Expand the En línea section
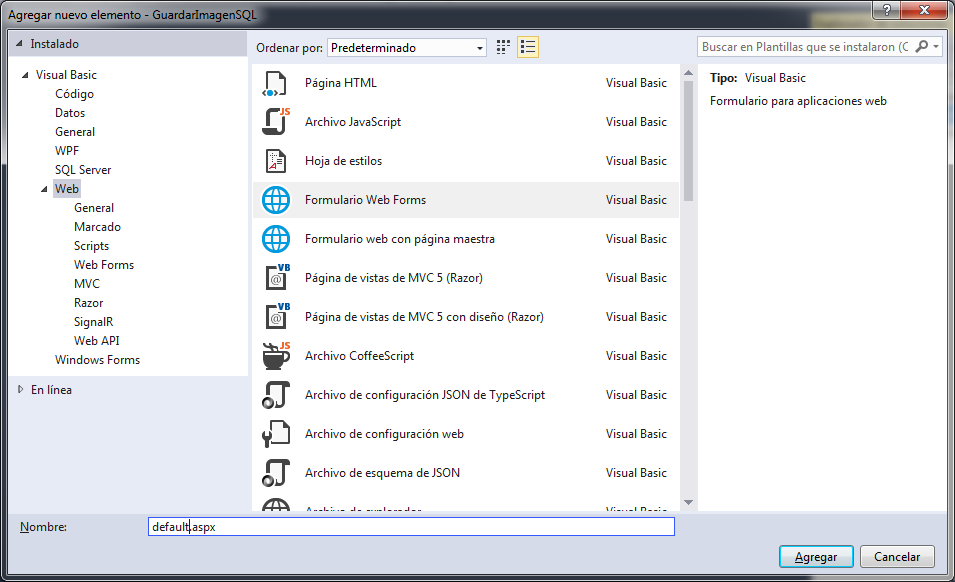This screenshot has height=582, width=955. pyautogui.click(x=21, y=390)
